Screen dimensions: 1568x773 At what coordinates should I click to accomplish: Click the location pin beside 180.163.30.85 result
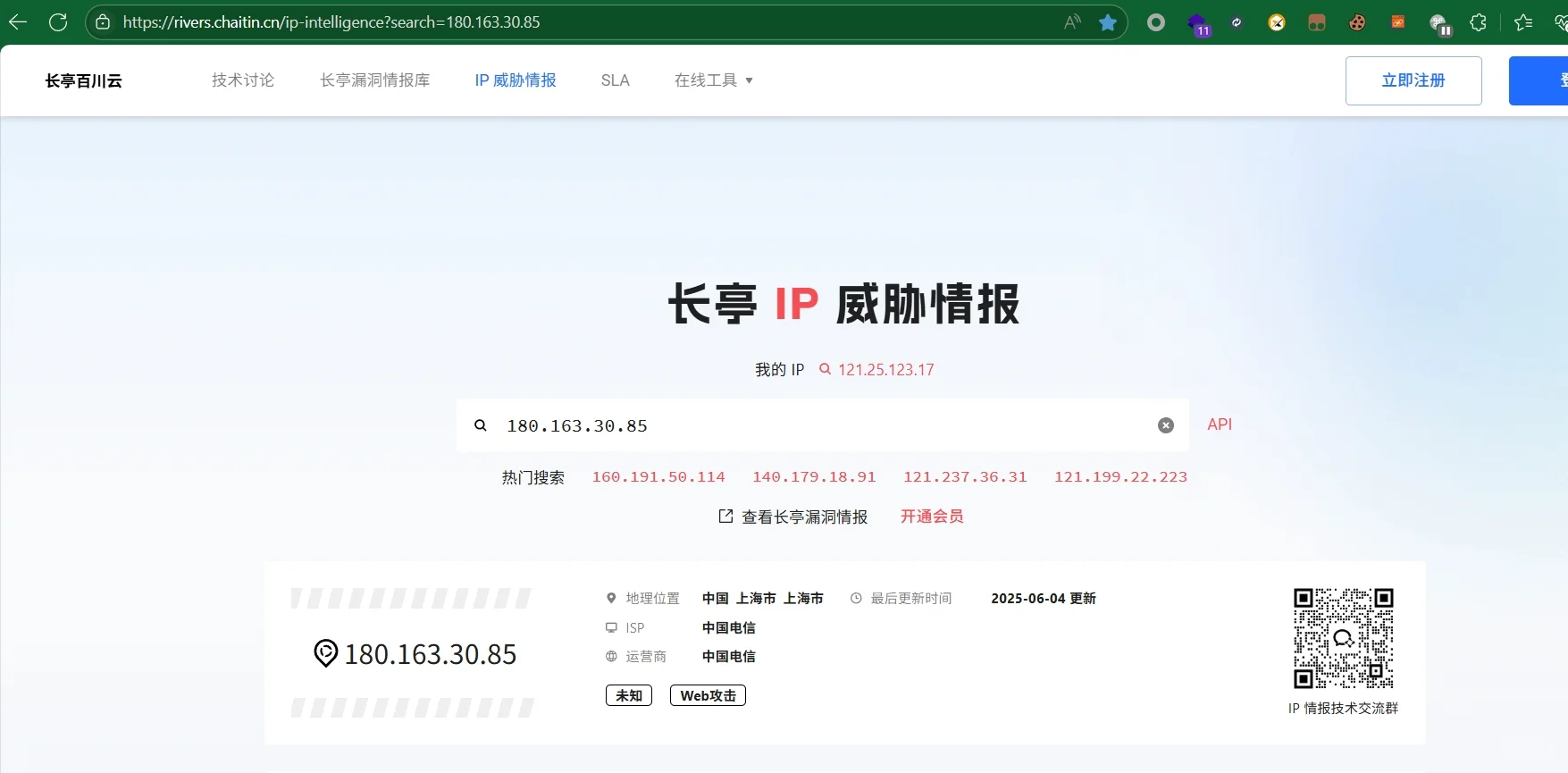point(325,653)
